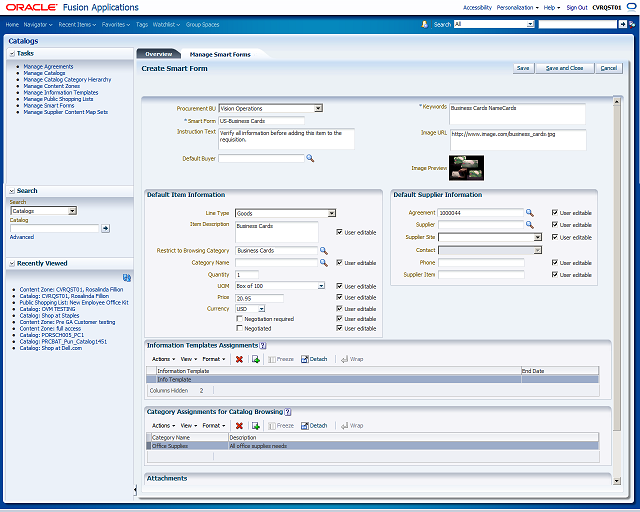Collapse the Recently Viewed panel
This screenshot has height=512, width=640.
(x=12, y=264)
